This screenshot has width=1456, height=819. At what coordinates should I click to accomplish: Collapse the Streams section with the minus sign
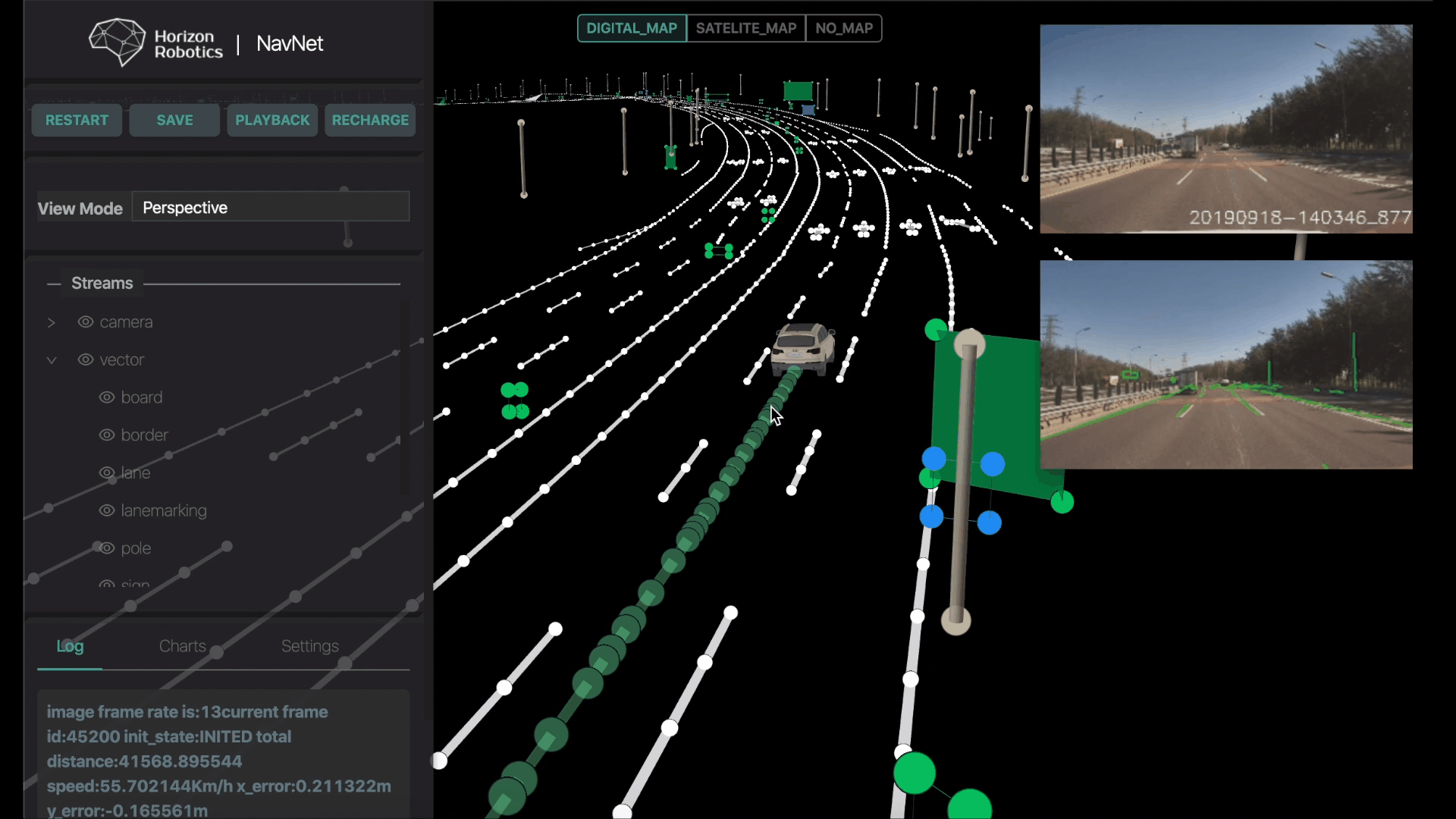pos(53,284)
